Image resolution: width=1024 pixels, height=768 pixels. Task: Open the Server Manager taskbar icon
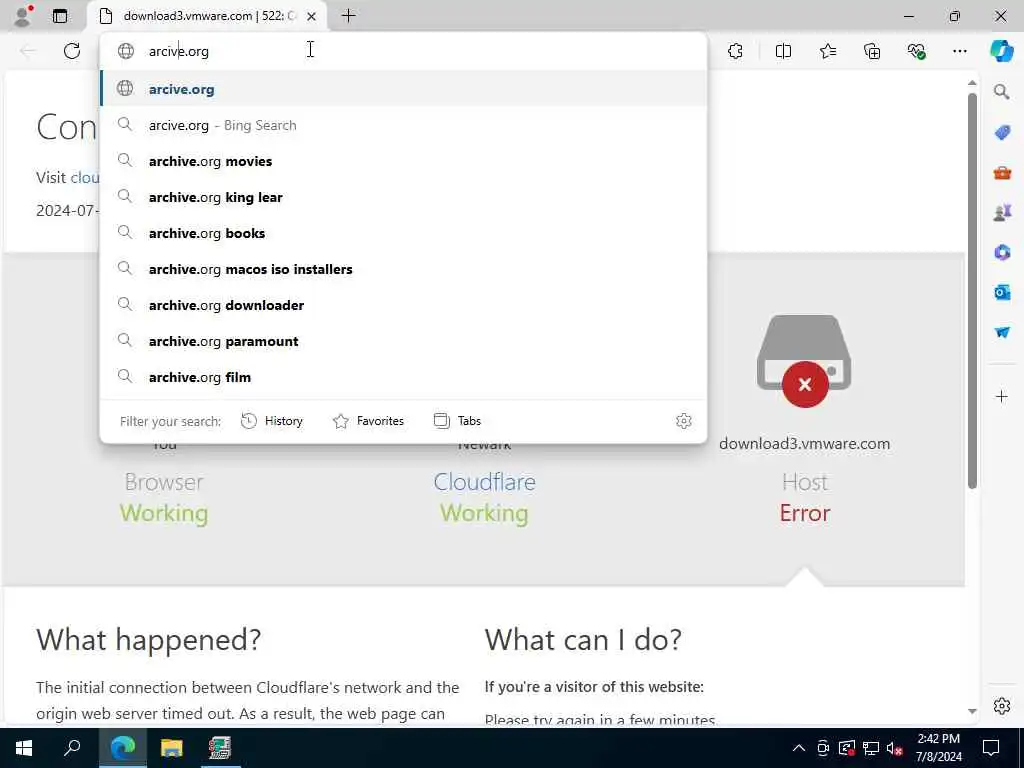(x=220, y=748)
